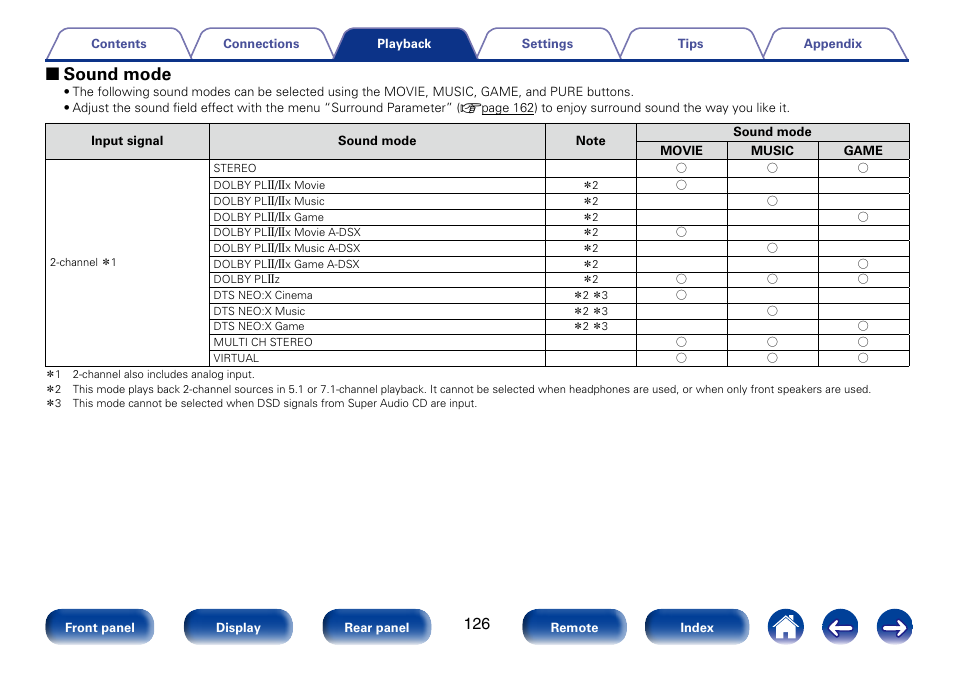
Task: Open the Settings tab
Action: (x=547, y=44)
